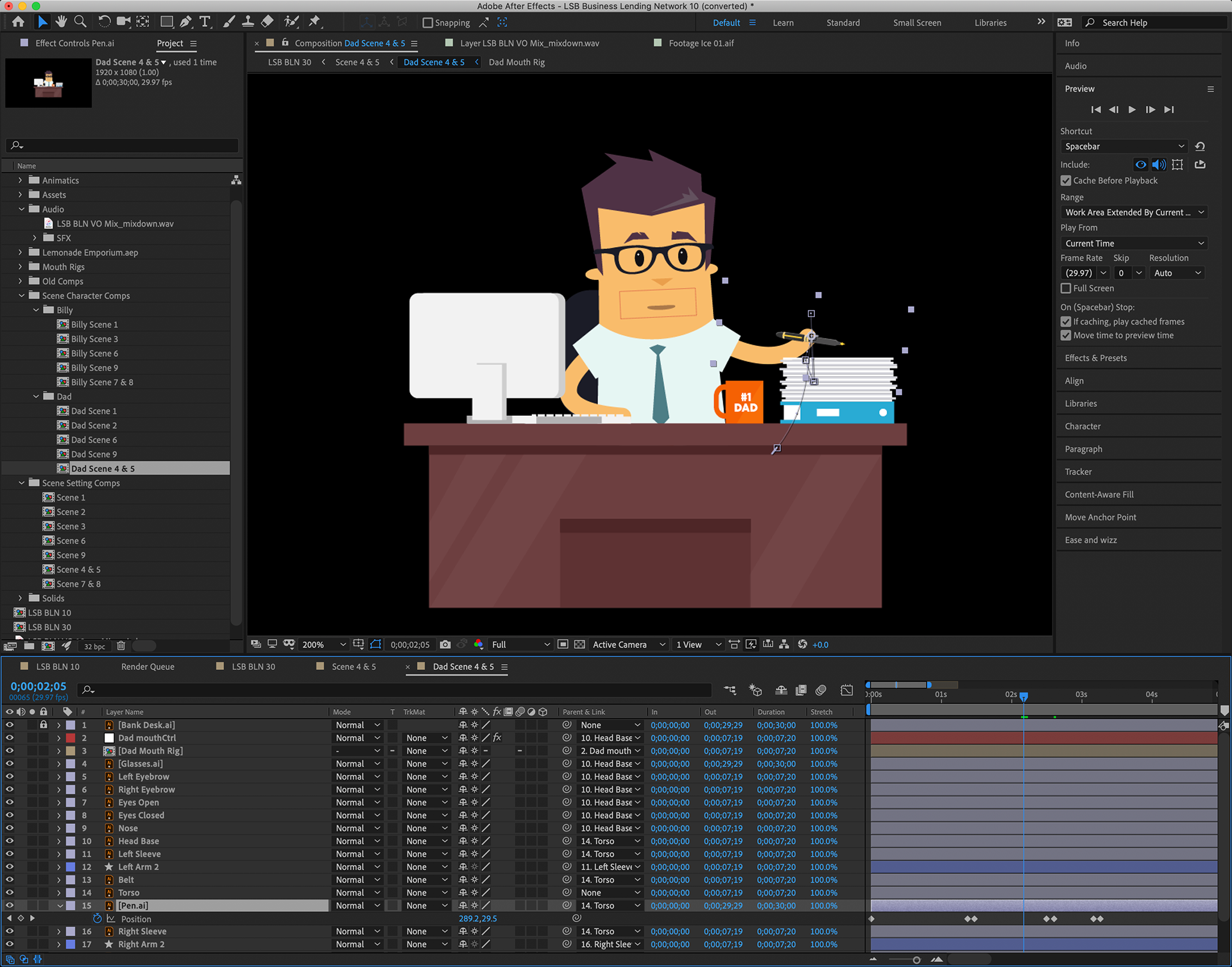
Task: Select the Type tool
Action: 205,22
